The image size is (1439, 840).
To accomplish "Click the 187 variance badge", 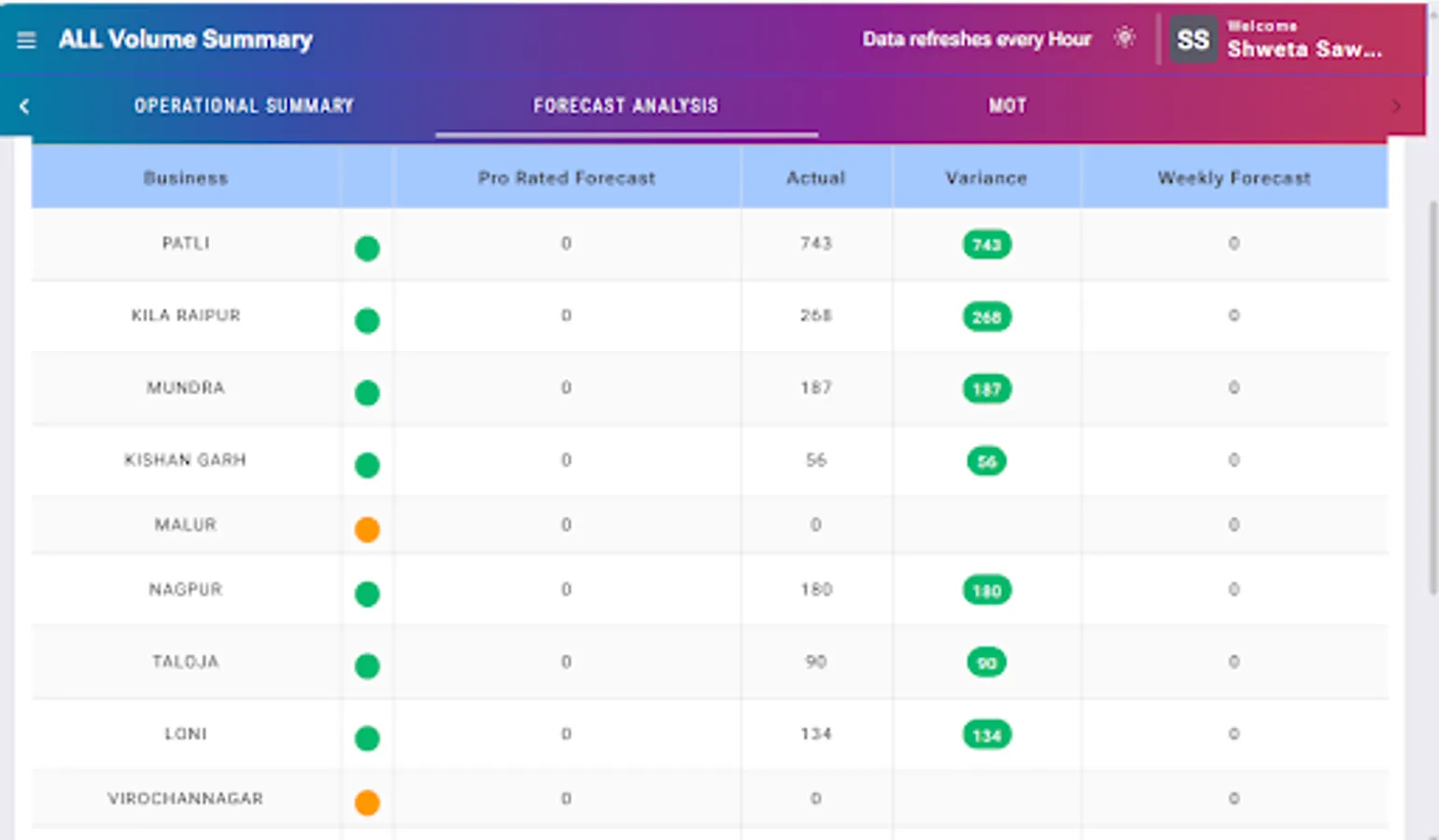I will tap(987, 389).
